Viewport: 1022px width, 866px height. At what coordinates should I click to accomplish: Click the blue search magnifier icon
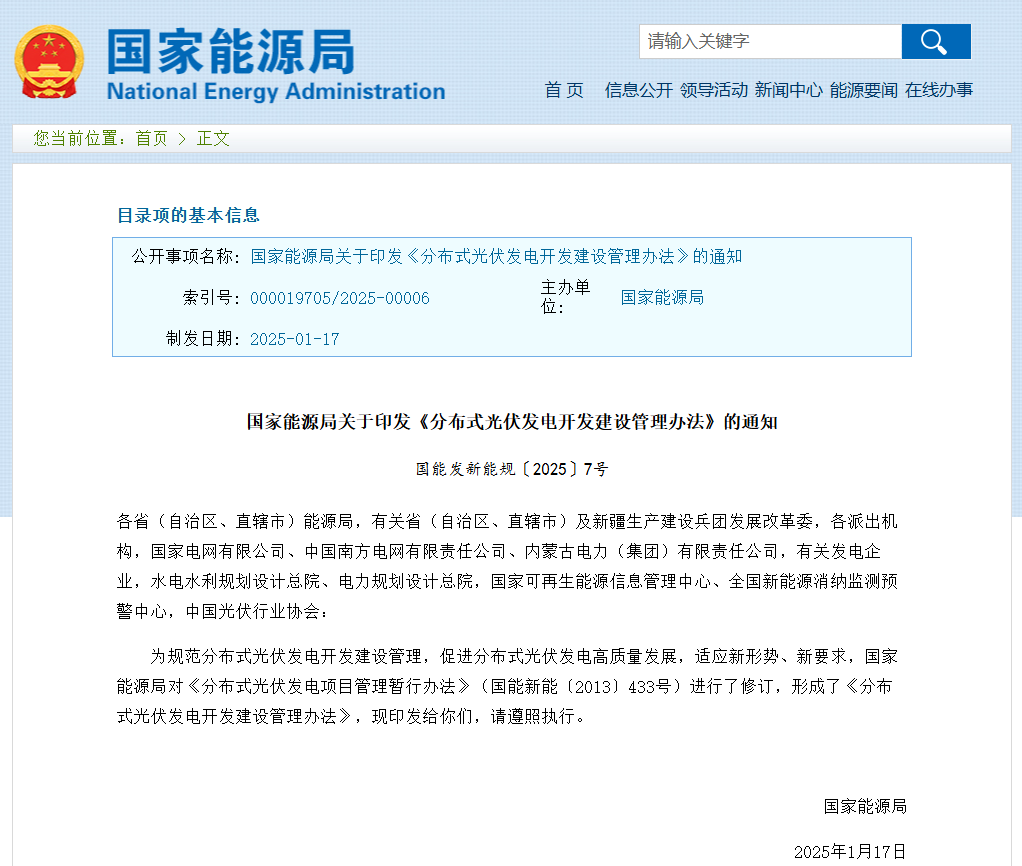[x=934, y=42]
